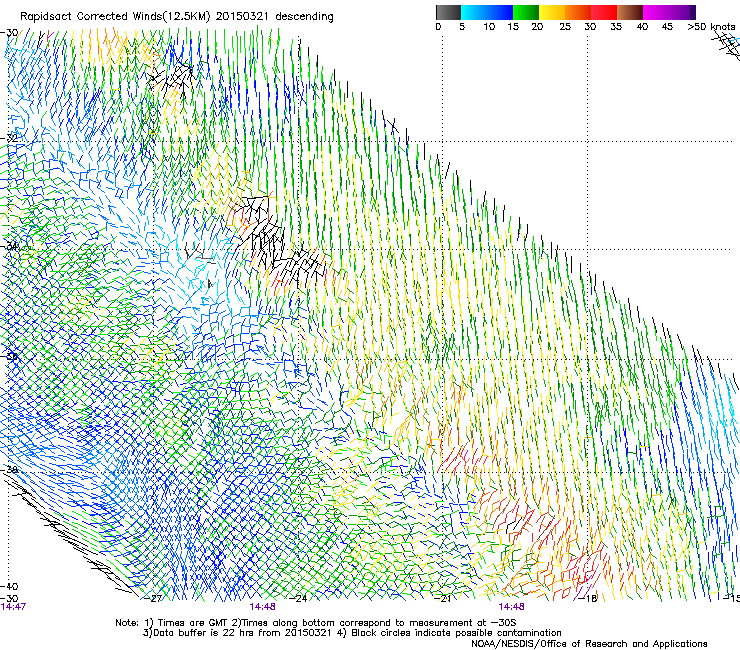This screenshot has width=740, height=650.
Task: Click the '-18' longitude axis label
Action: [x=589, y=599]
